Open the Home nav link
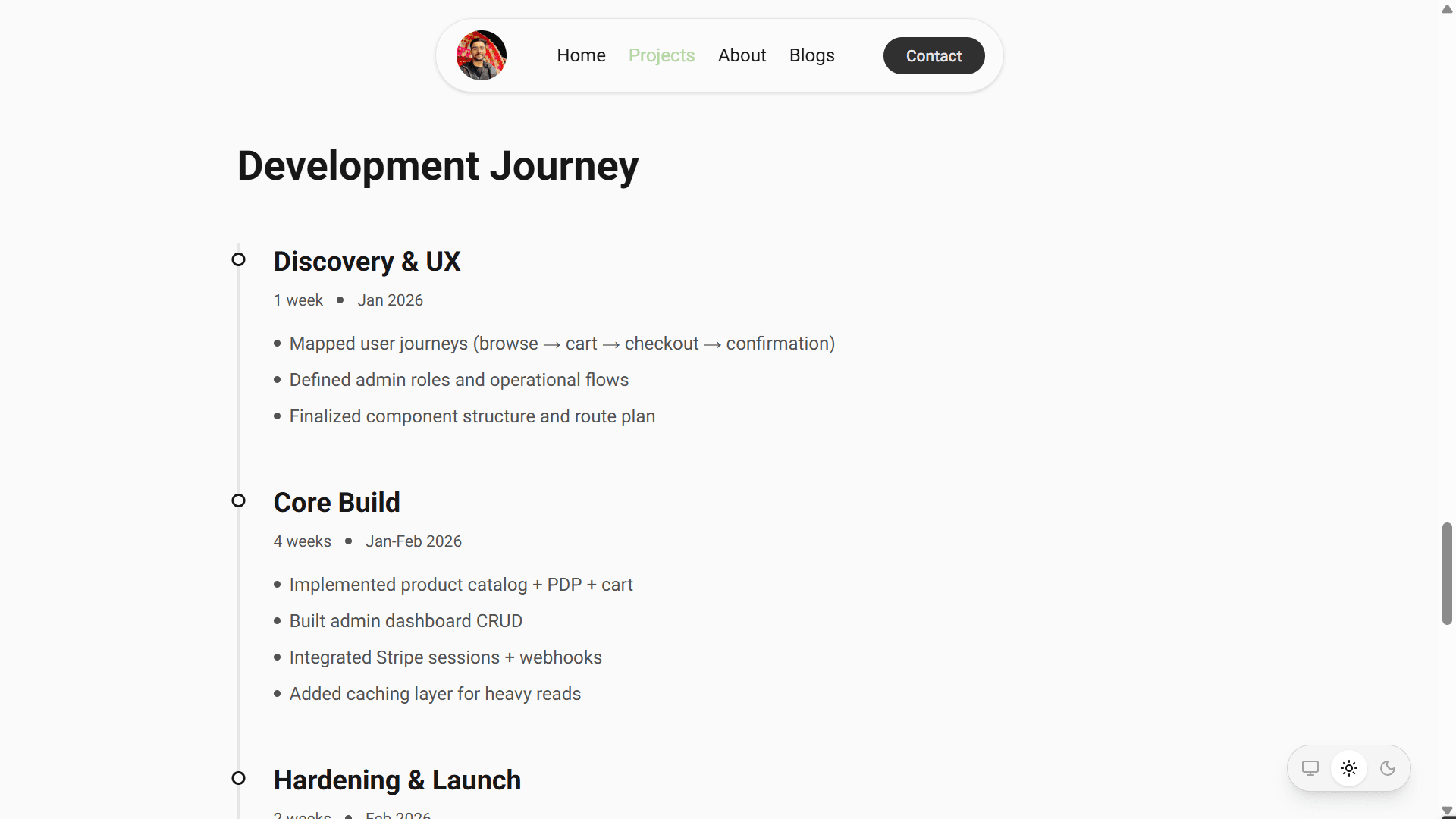This screenshot has width=1456, height=819. [x=581, y=55]
